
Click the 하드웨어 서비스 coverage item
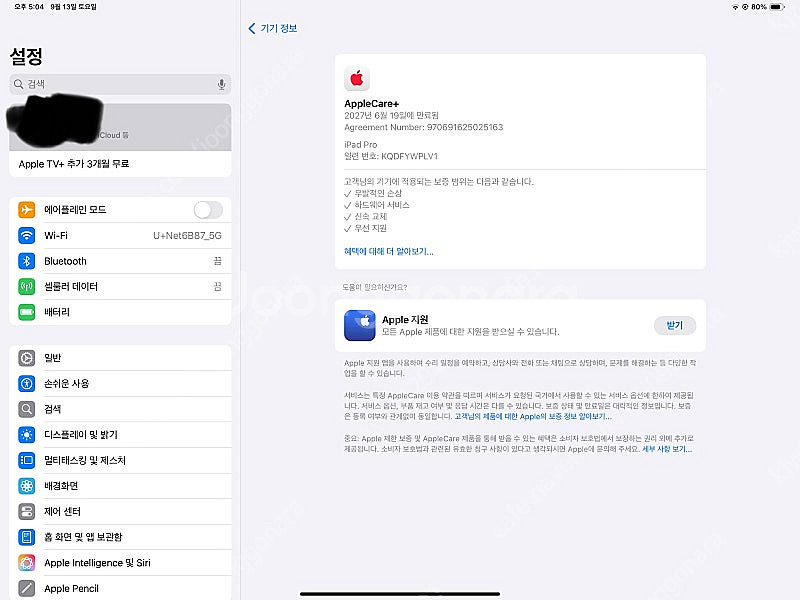[377, 205]
